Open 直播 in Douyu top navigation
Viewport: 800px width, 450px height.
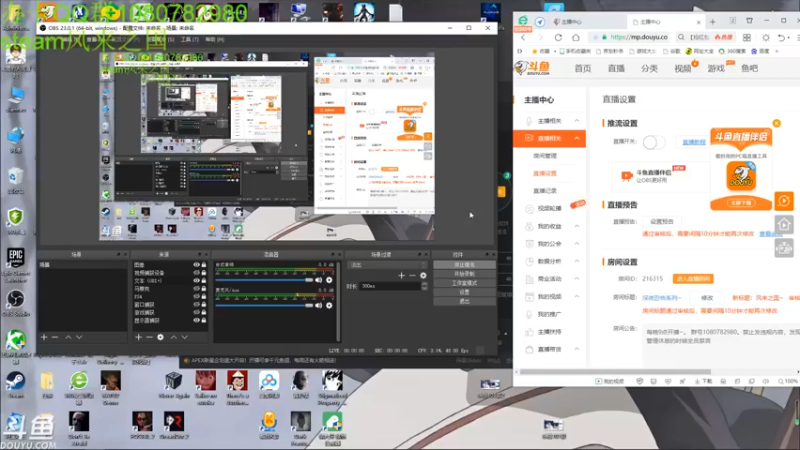(616, 68)
